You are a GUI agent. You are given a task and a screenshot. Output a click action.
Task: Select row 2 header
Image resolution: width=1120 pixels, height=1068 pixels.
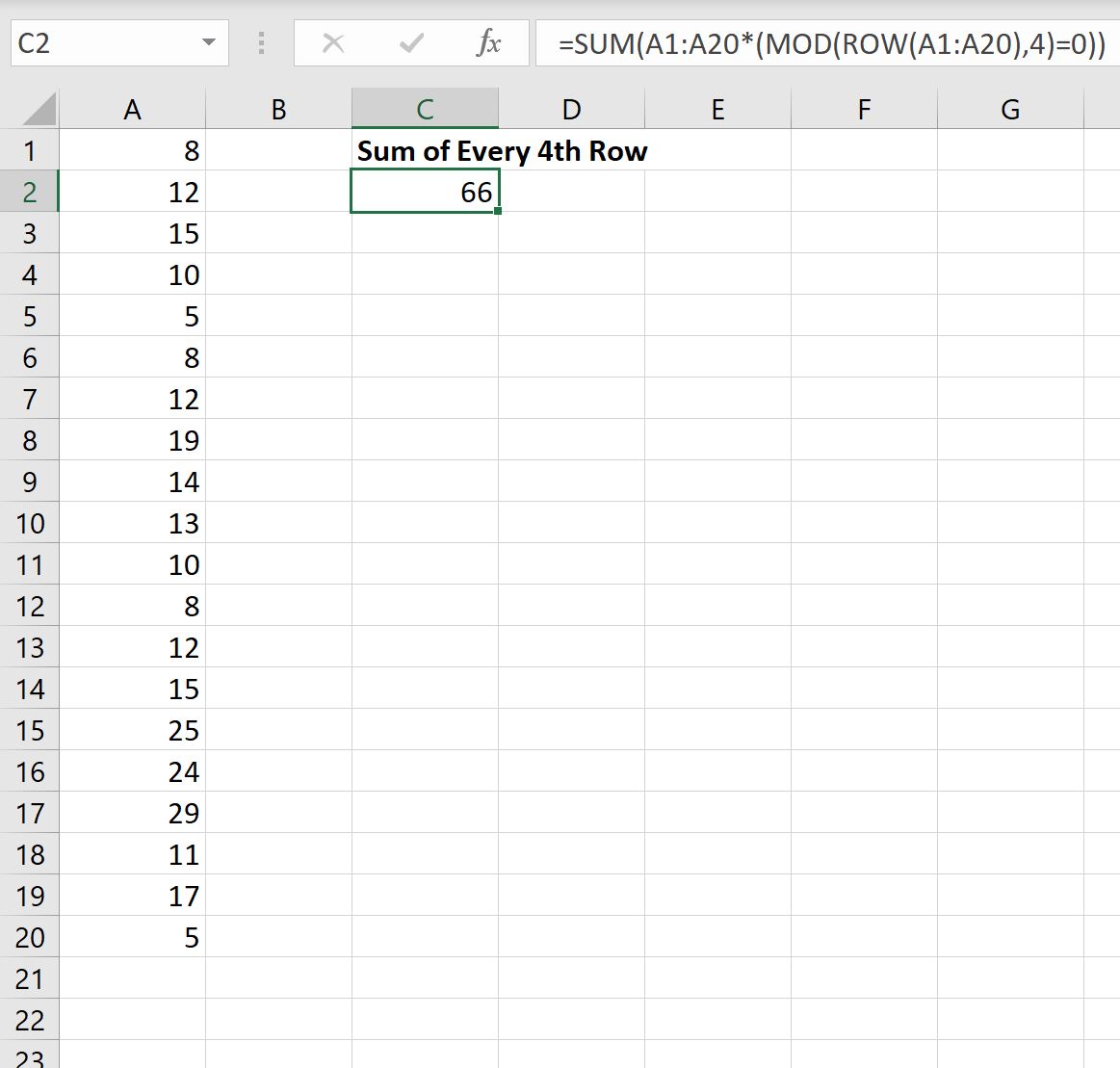point(29,192)
